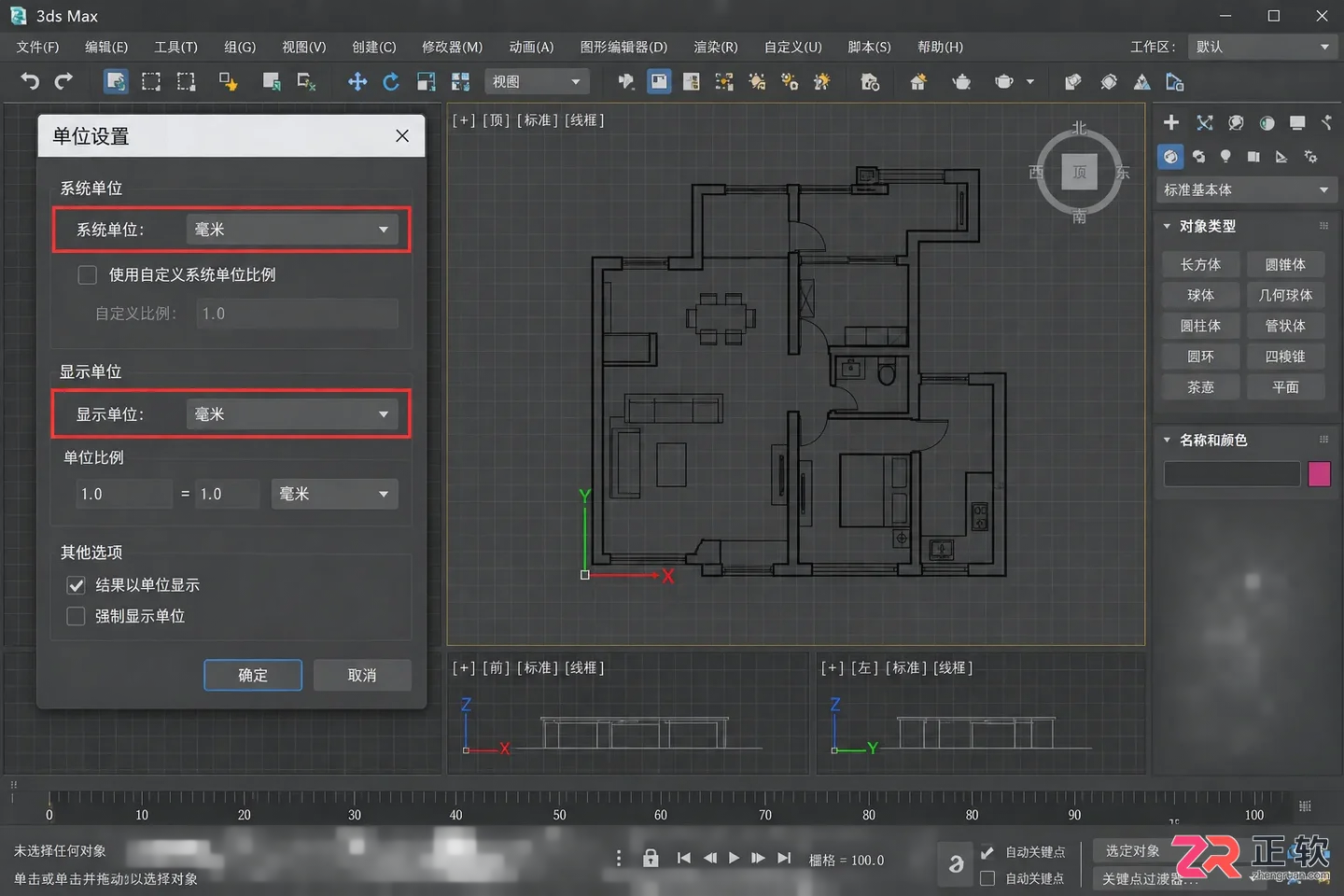
Task: Create a 长方体 primitive
Action: 1200,264
